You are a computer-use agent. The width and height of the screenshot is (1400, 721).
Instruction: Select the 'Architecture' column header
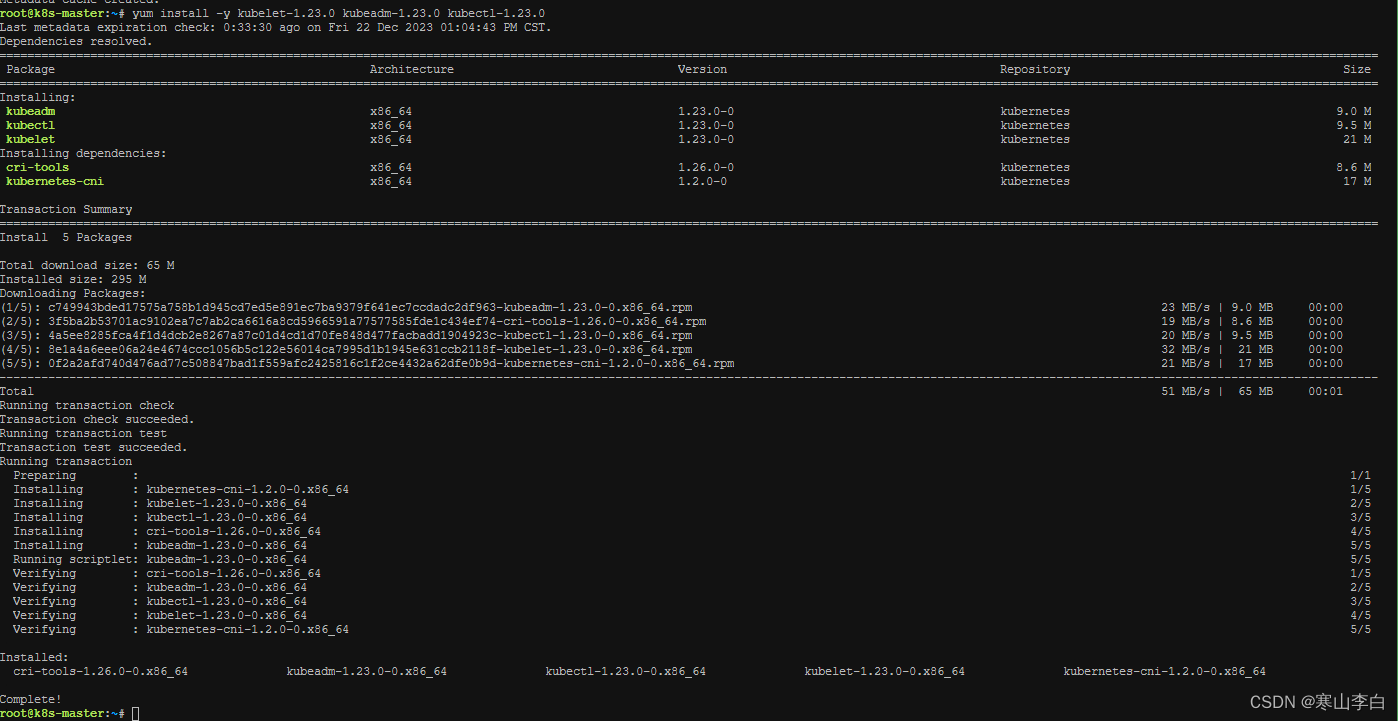pyautogui.click(x=412, y=70)
